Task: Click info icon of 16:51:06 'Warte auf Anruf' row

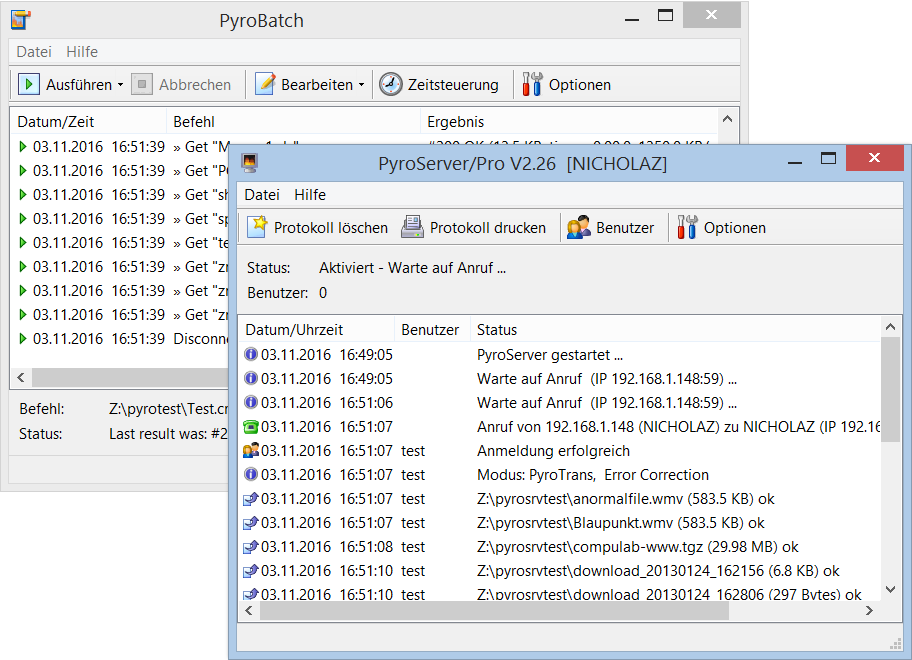Action: point(251,402)
